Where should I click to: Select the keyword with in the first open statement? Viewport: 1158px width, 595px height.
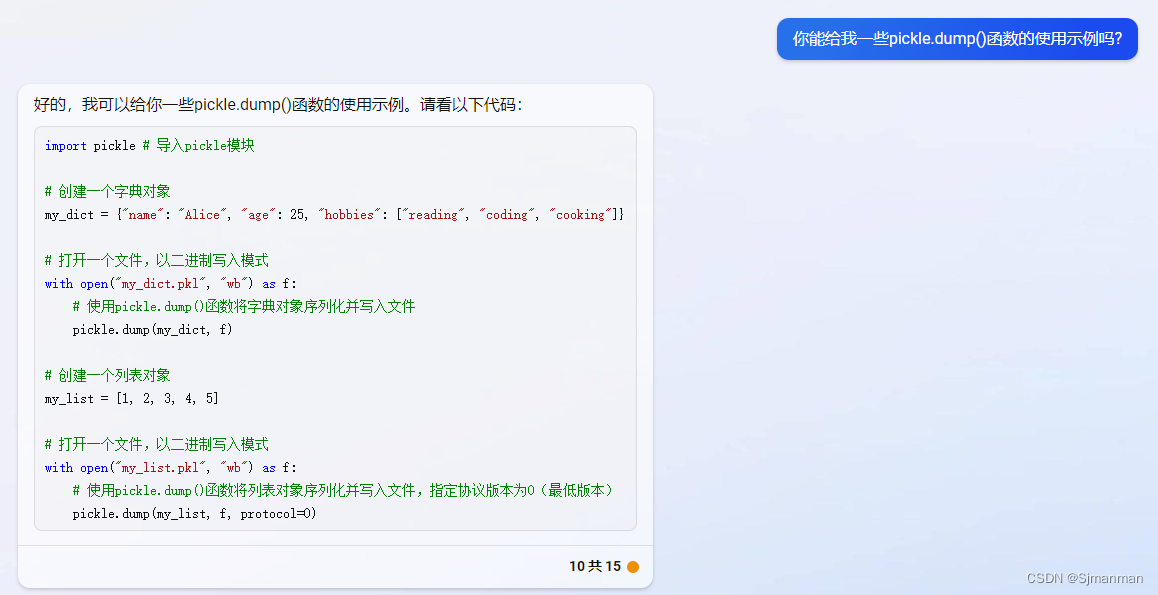click(x=58, y=283)
